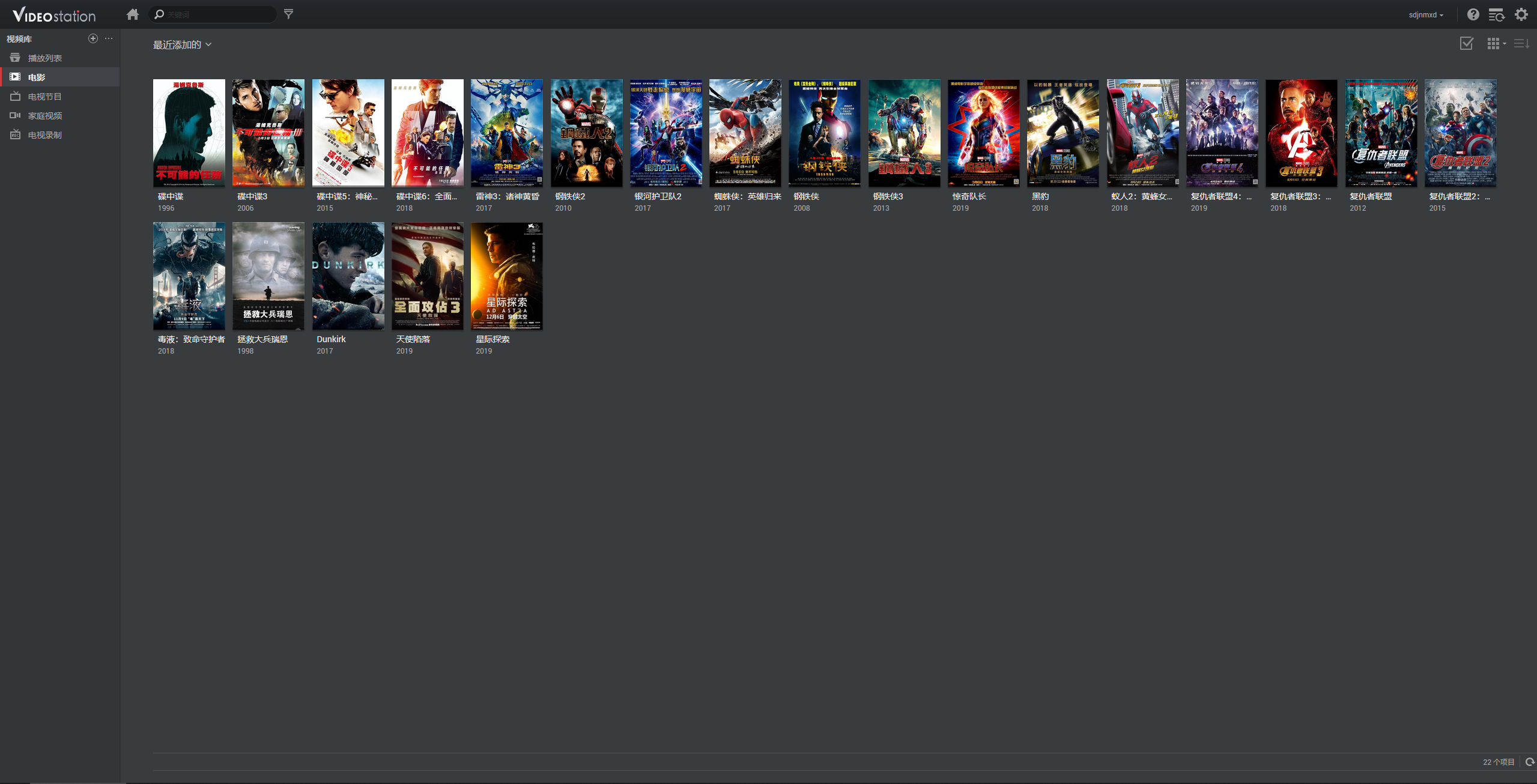This screenshot has width=1537, height=784.
Task: Click the 家庭视频 camcorder icon
Action: coord(15,115)
